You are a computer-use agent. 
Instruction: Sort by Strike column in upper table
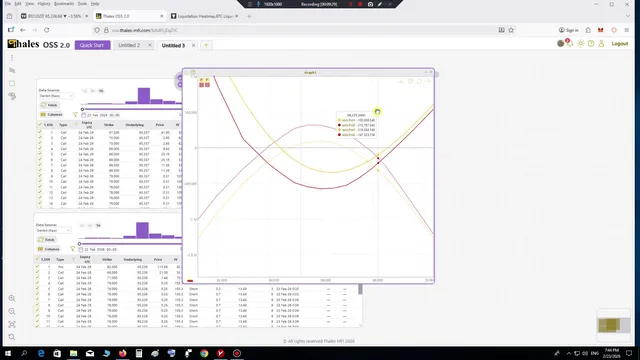109,125
